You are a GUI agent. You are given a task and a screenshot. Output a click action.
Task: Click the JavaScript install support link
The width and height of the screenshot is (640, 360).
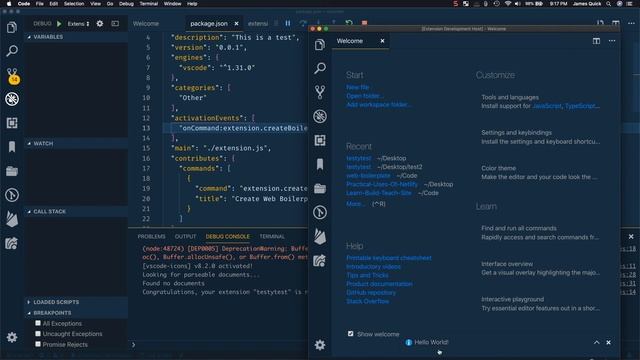547,106
